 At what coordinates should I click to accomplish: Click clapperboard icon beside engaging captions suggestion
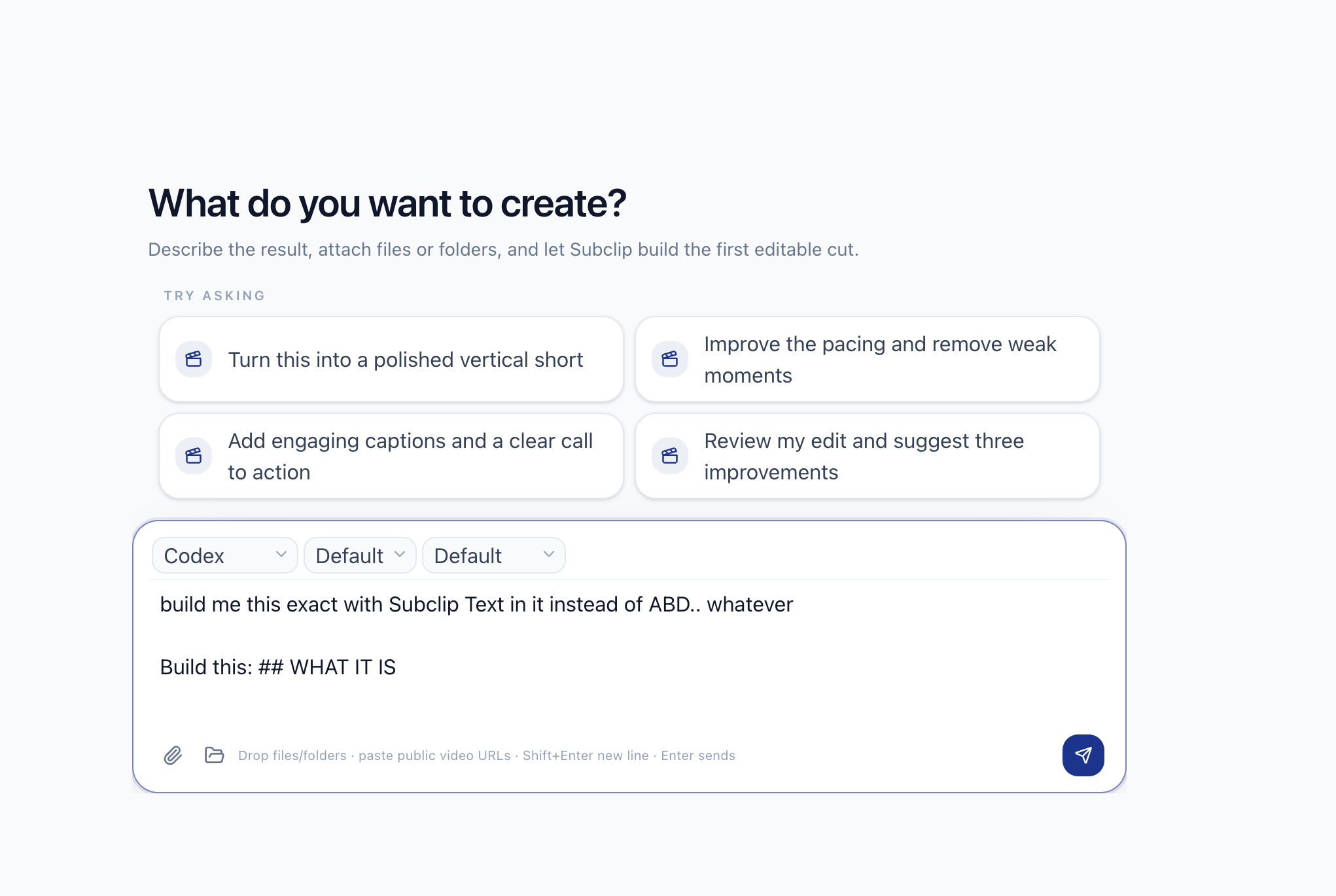[x=194, y=456]
